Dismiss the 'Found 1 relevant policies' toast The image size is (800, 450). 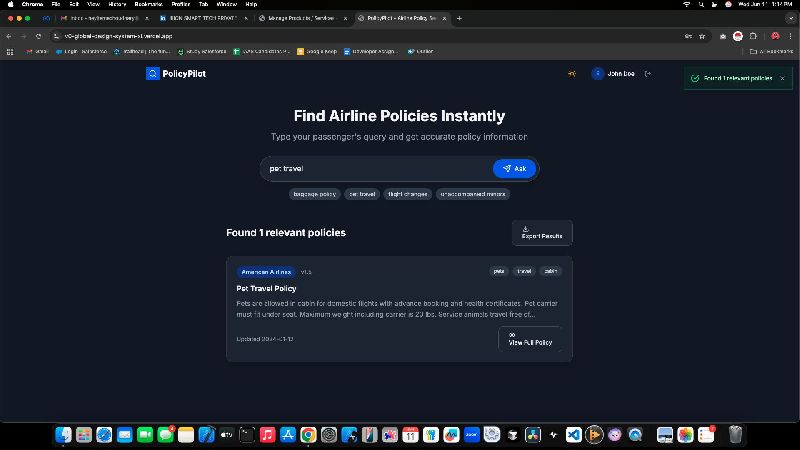782,77
